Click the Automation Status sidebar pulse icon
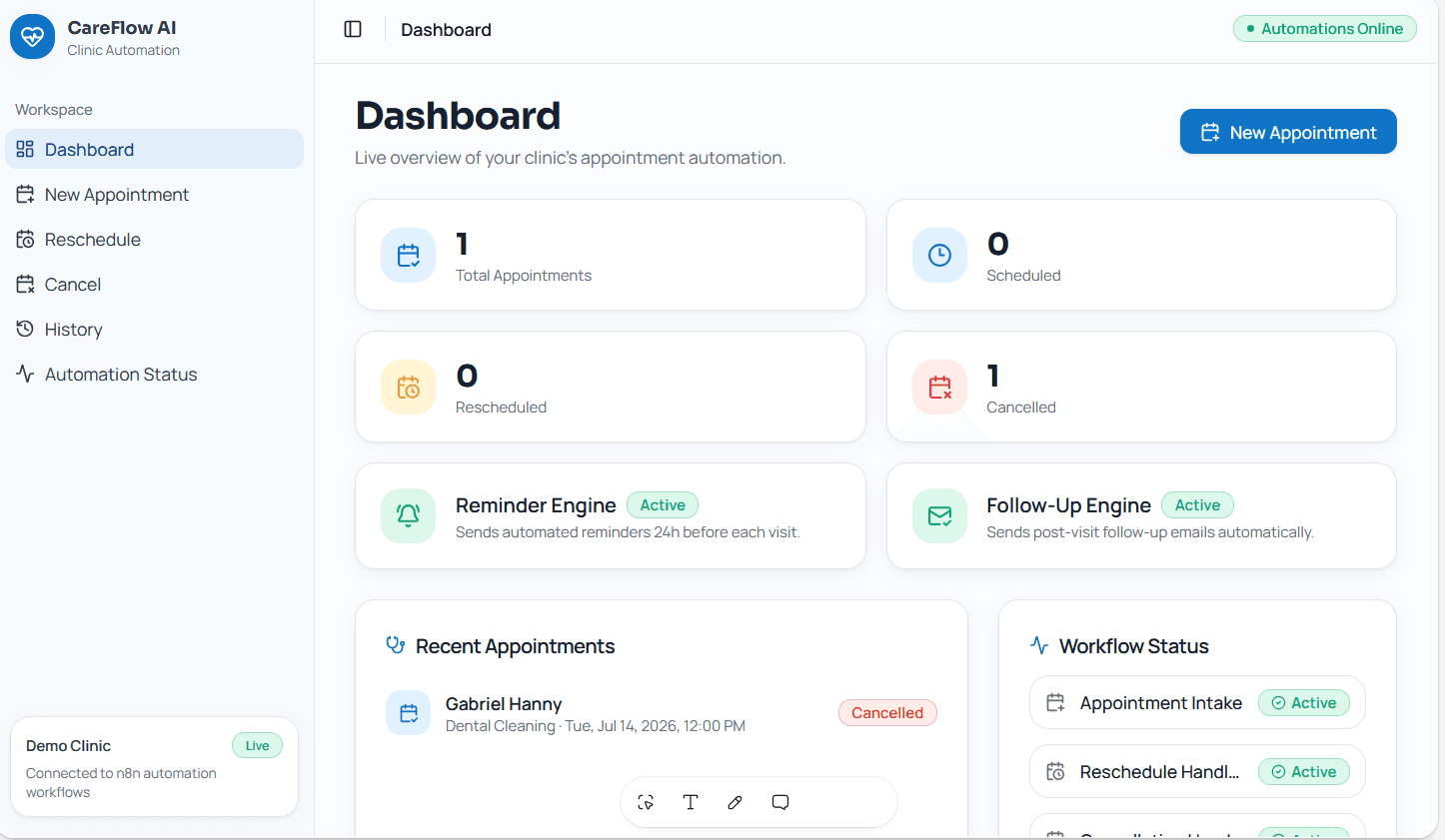The height and width of the screenshot is (840, 1445). tap(25, 374)
